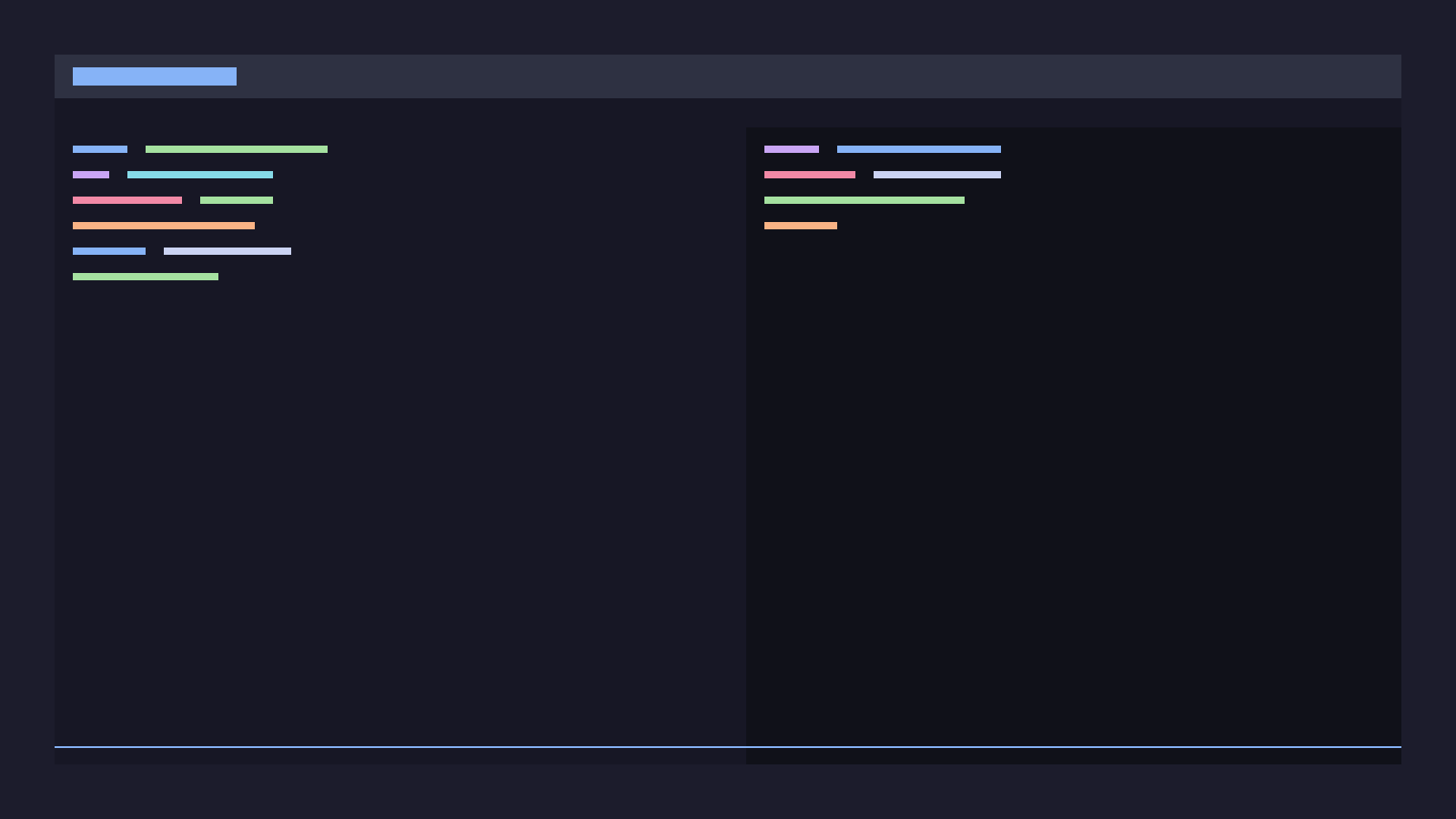This screenshot has width=1456, height=819.
Task: Click the blue title bar element
Action: tap(154, 76)
